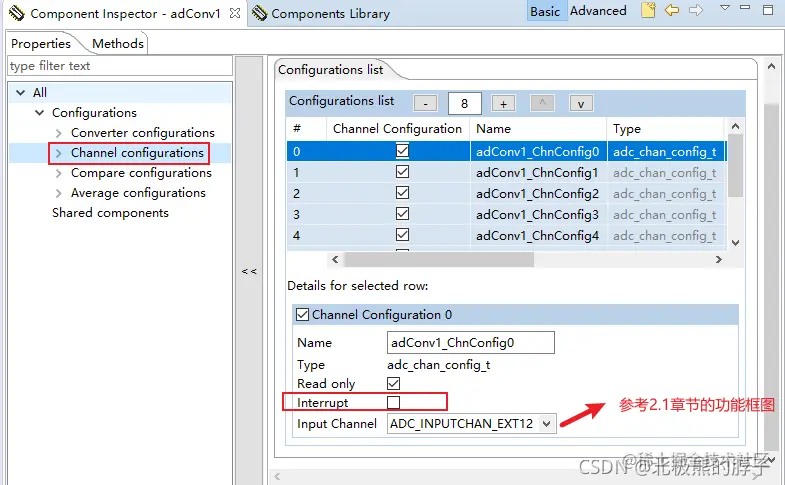Click the move up ^ button
This screenshot has height=485, width=785.
(x=542, y=104)
